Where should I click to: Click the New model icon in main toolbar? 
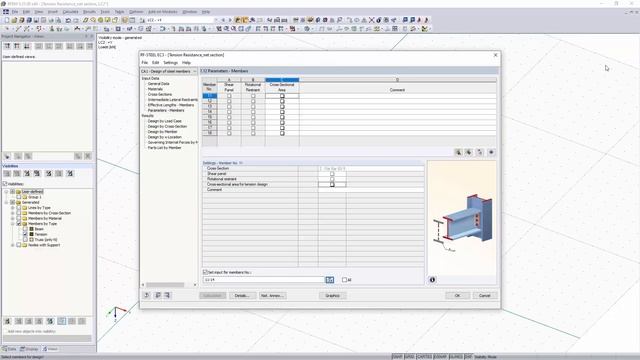pos(7,20)
